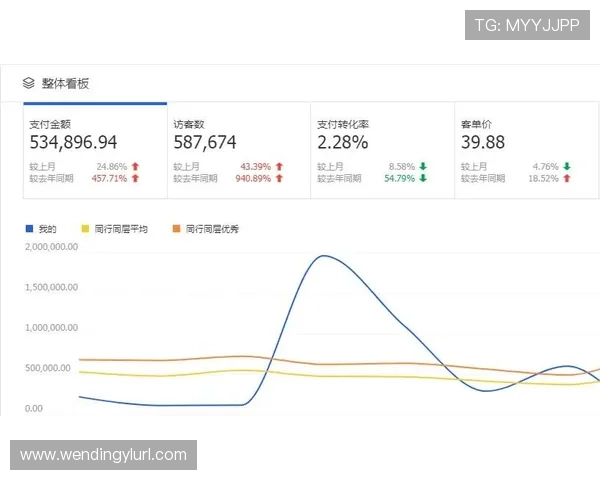The height and width of the screenshot is (480, 600).
Task: Click the green down arrow beside 54.79%
Action: click(423, 178)
